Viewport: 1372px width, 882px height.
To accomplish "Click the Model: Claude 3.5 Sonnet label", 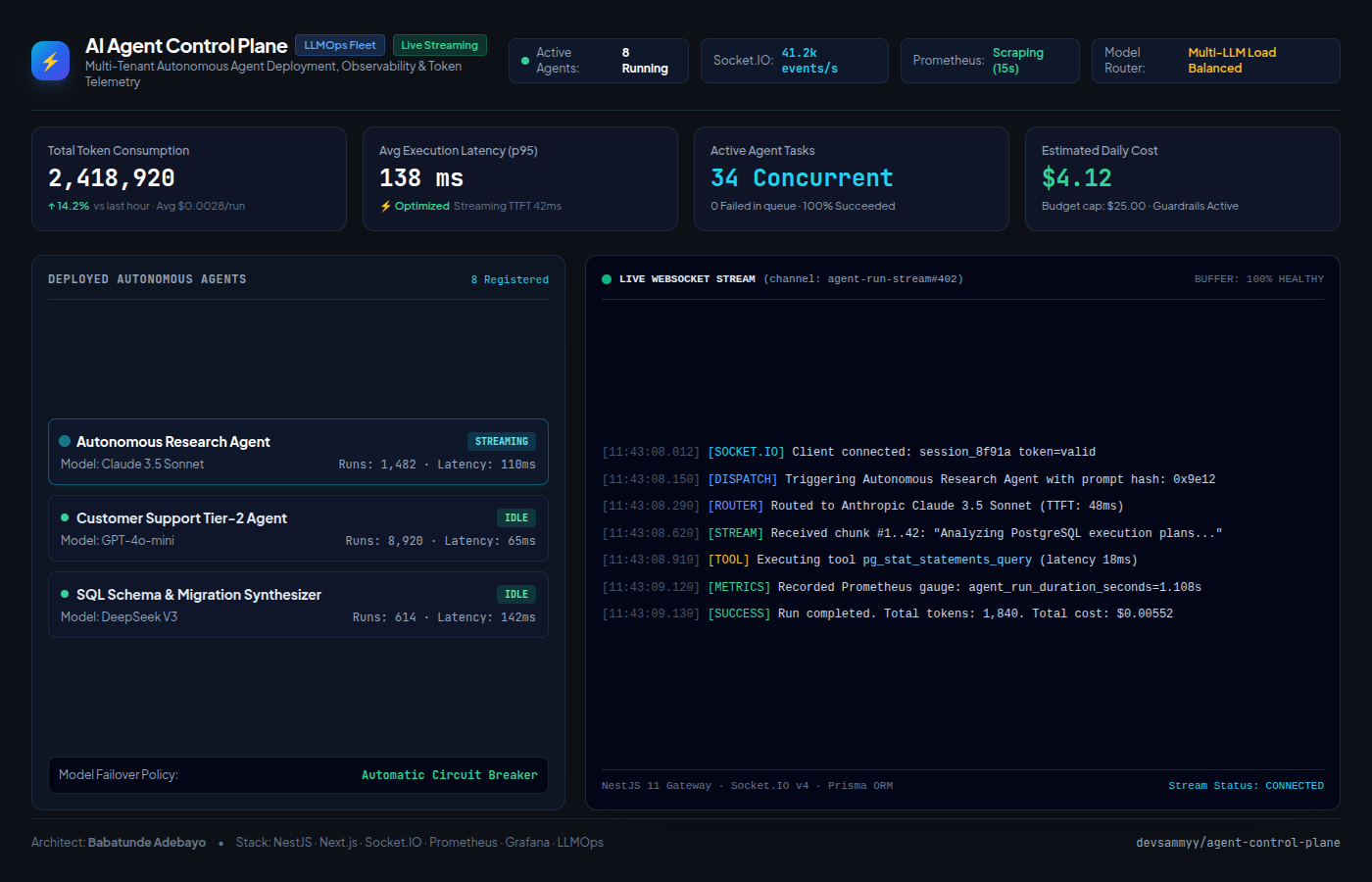I will coord(132,465).
